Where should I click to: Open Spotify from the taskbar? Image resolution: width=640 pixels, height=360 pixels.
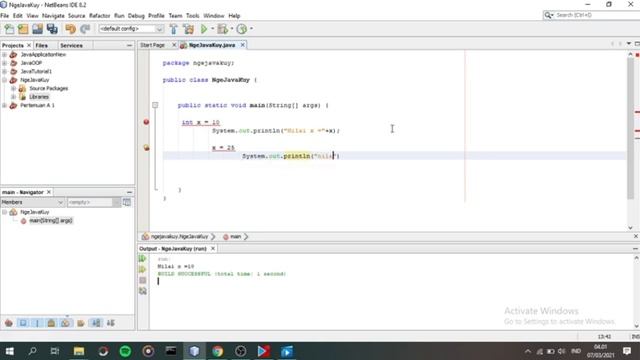[x=125, y=351]
